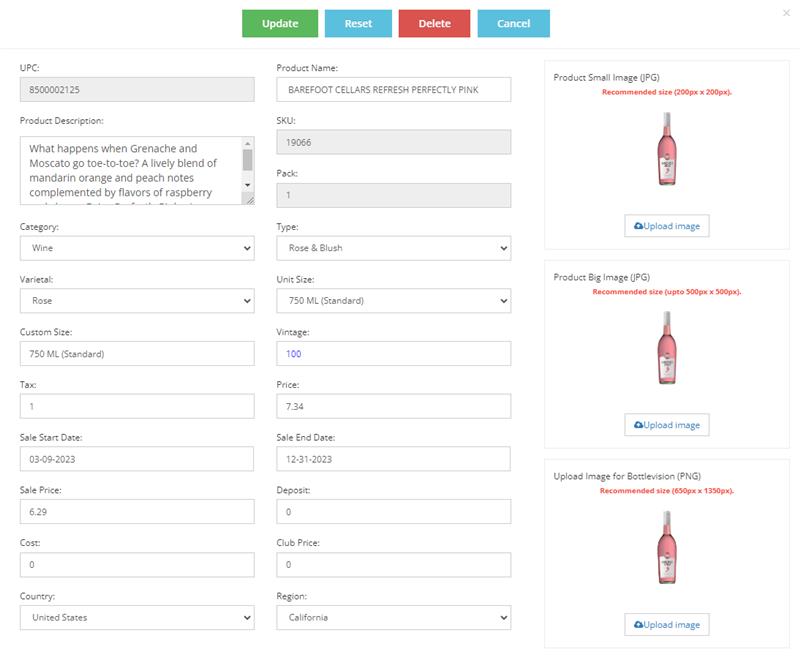The width and height of the screenshot is (800, 665).
Task: Click the Cost input field
Action: coord(137,564)
